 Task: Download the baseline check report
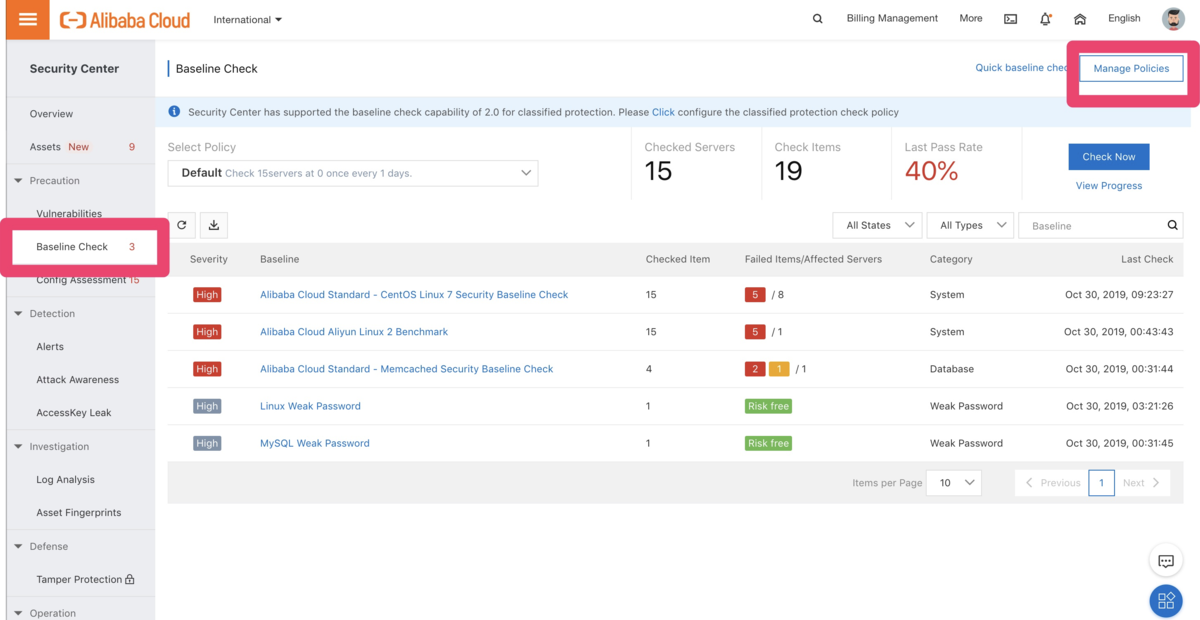214,225
